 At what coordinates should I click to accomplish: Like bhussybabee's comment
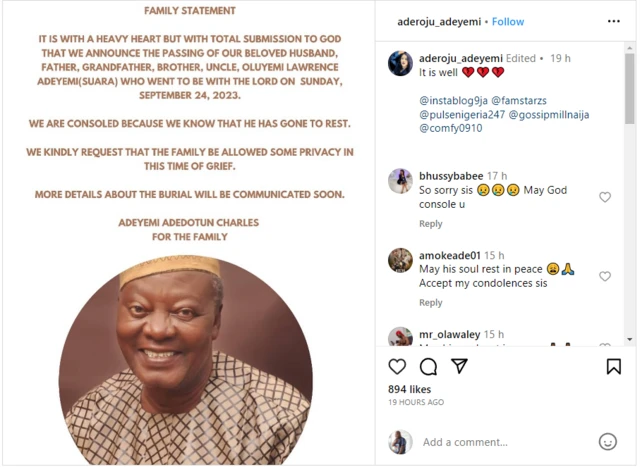[x=605, y=197]
